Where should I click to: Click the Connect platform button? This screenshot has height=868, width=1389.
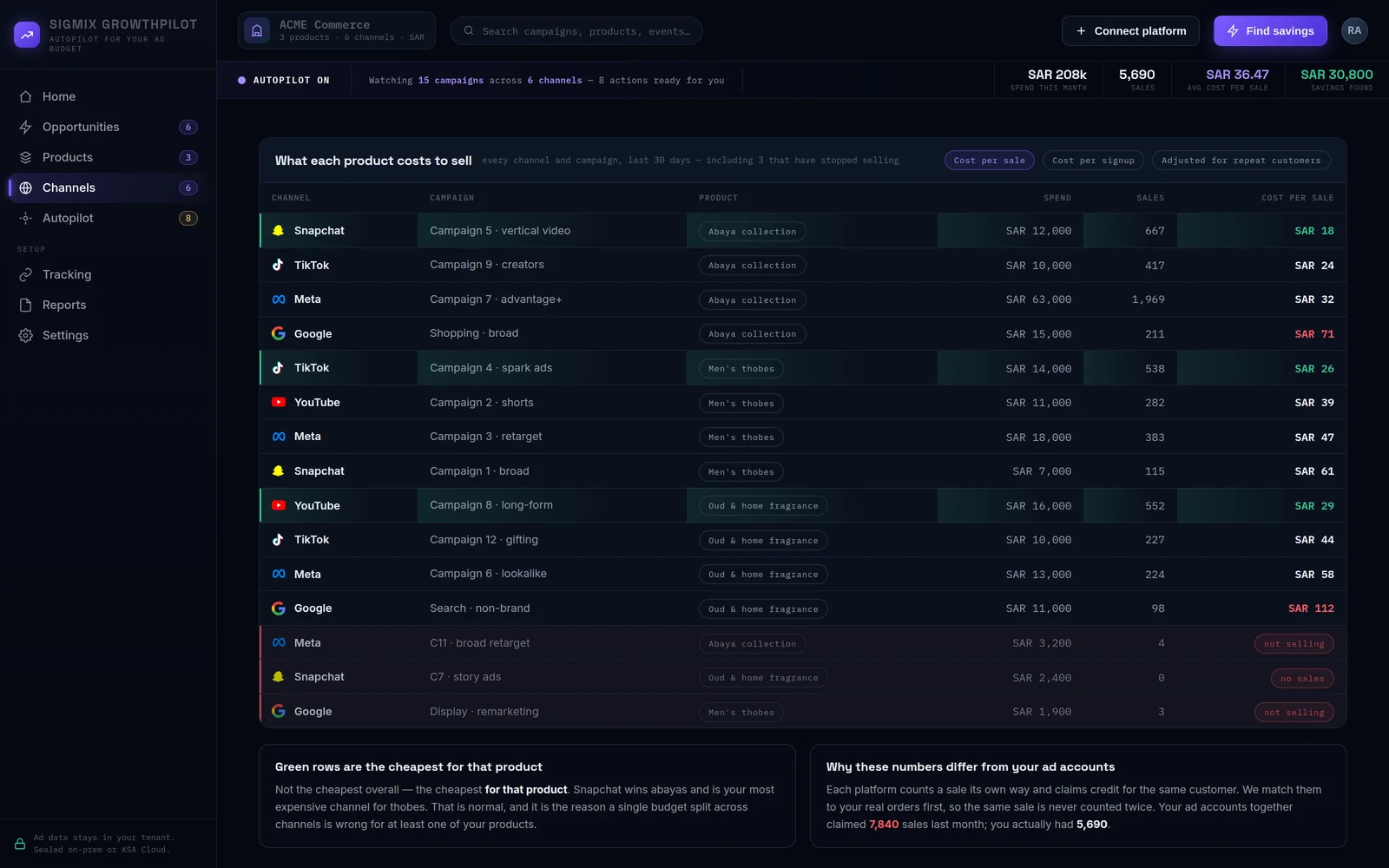1130,30
